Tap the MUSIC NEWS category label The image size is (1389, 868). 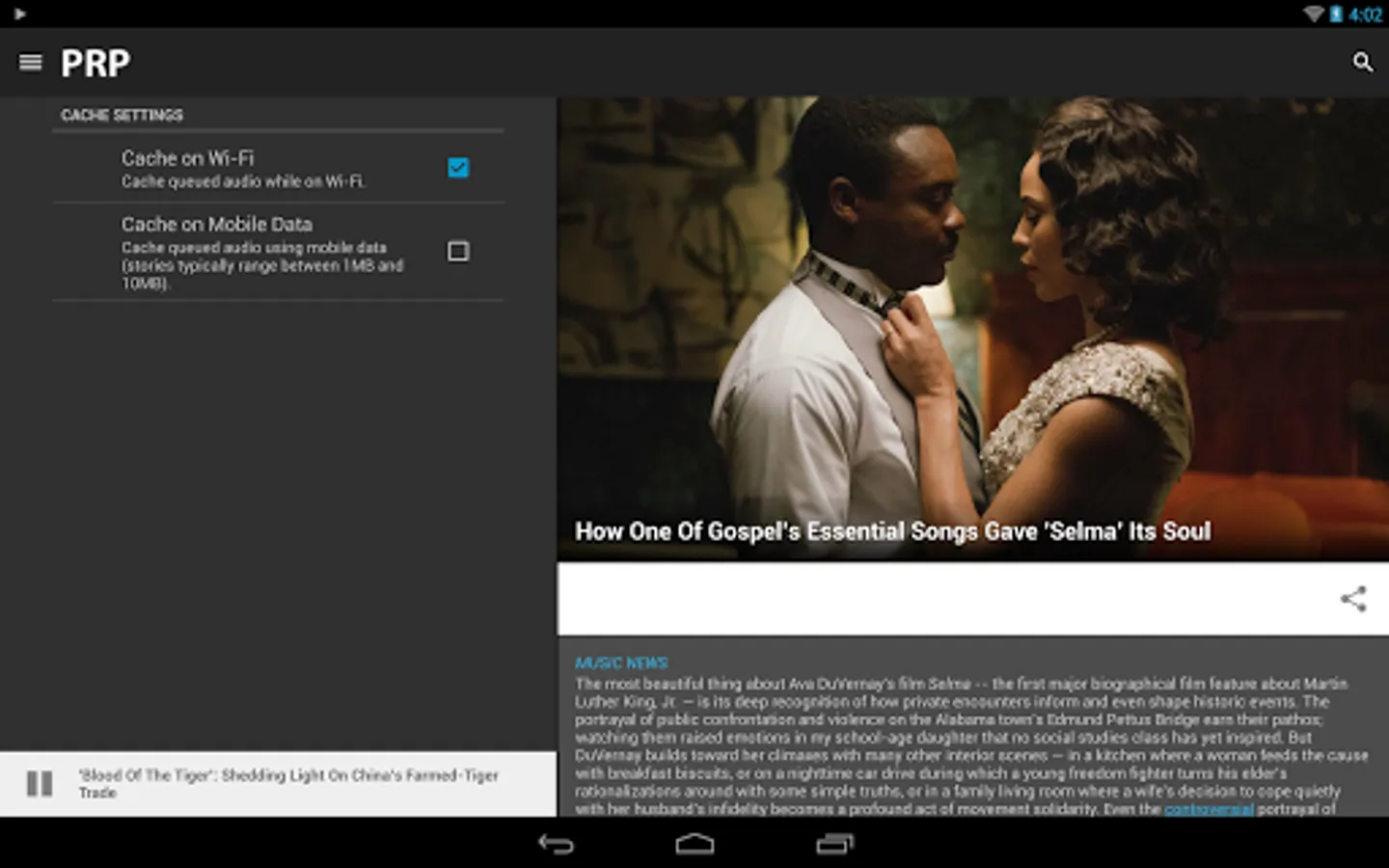[621, 664]
